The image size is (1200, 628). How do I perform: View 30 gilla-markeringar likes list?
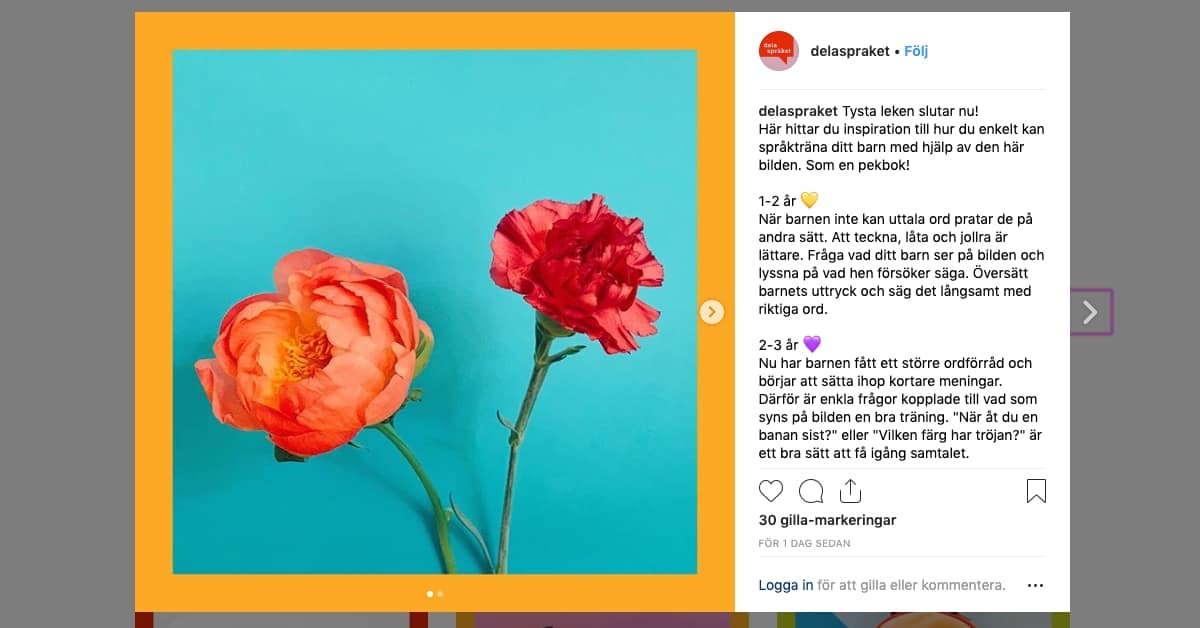click(x=827, y=520)
